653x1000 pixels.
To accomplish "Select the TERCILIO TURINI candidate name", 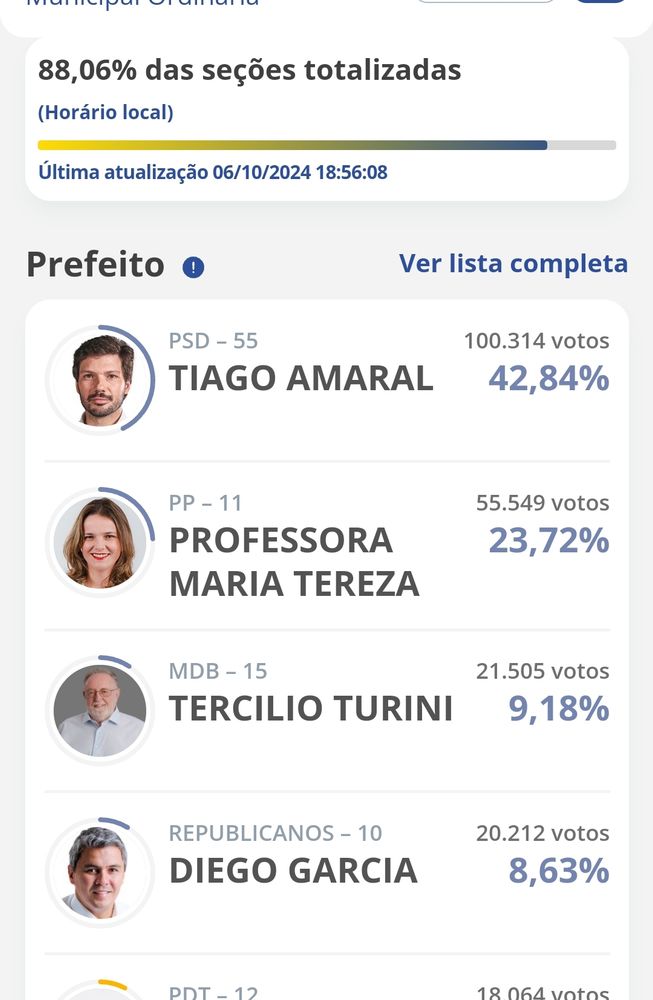I will [x=311, y=709].
